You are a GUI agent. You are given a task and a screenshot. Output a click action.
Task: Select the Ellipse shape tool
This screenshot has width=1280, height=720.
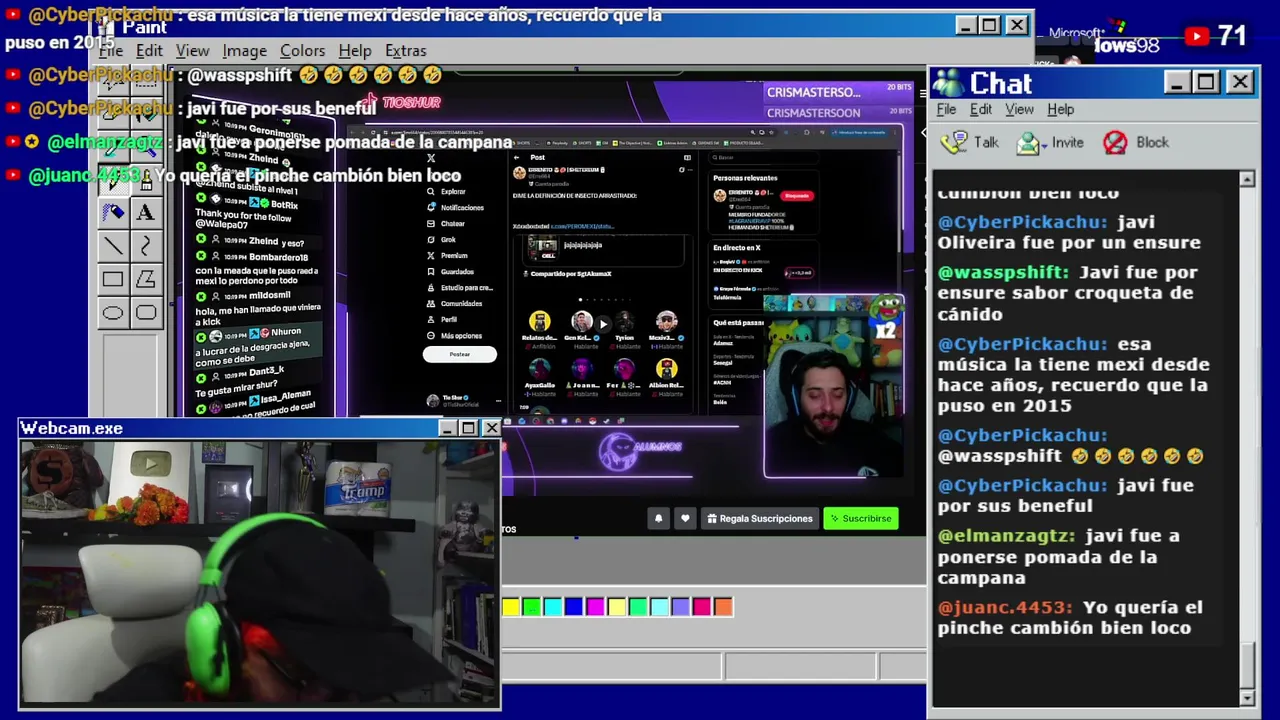pyautogui.click(x=113, y=313)
